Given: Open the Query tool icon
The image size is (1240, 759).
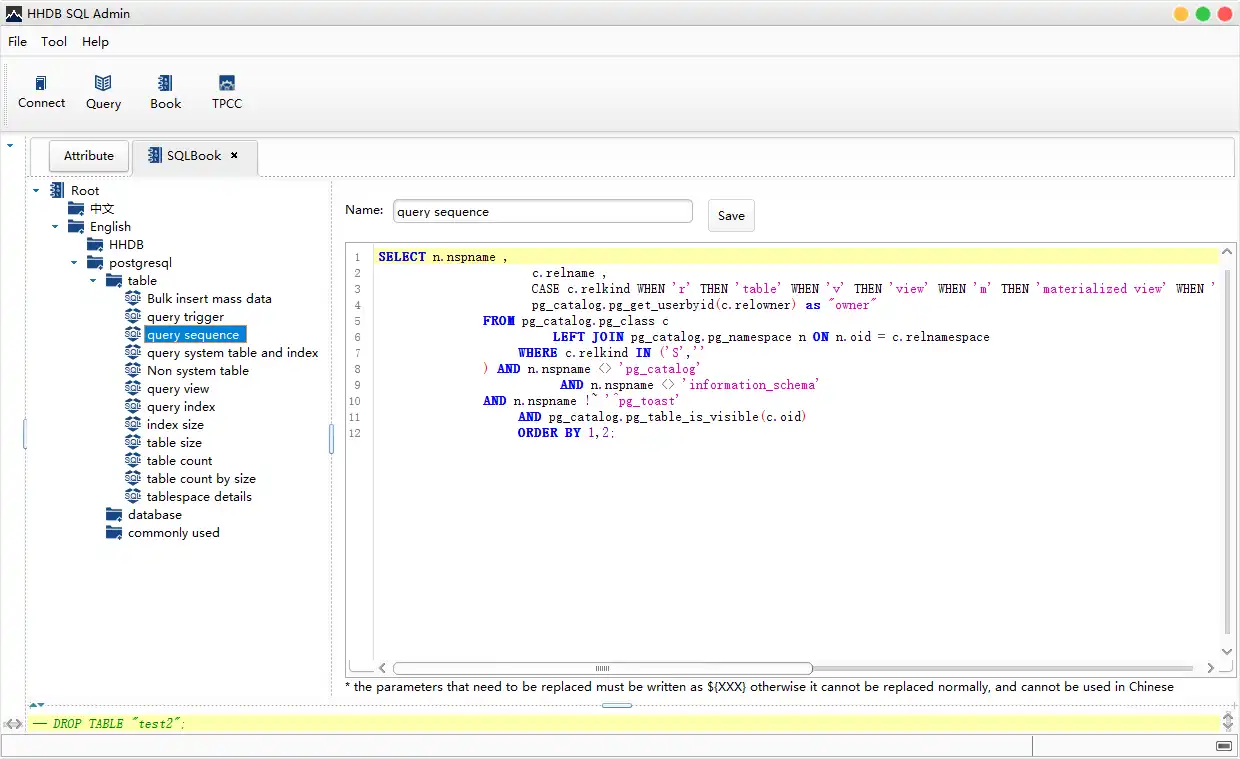Looking at the screenshot, I should (x=103, y=84).
